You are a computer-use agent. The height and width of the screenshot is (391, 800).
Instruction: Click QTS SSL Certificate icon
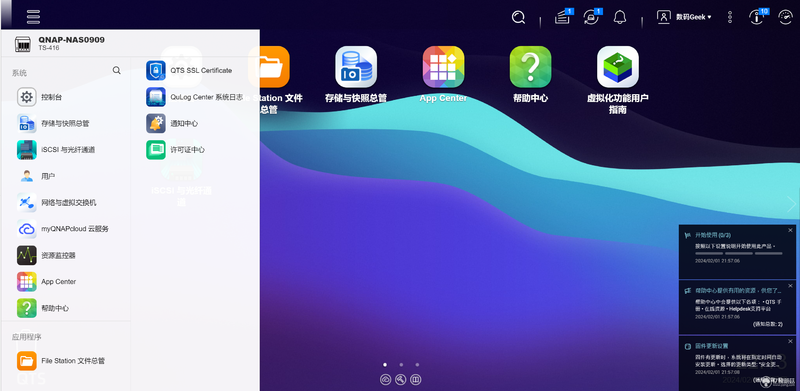coord(156,70)
